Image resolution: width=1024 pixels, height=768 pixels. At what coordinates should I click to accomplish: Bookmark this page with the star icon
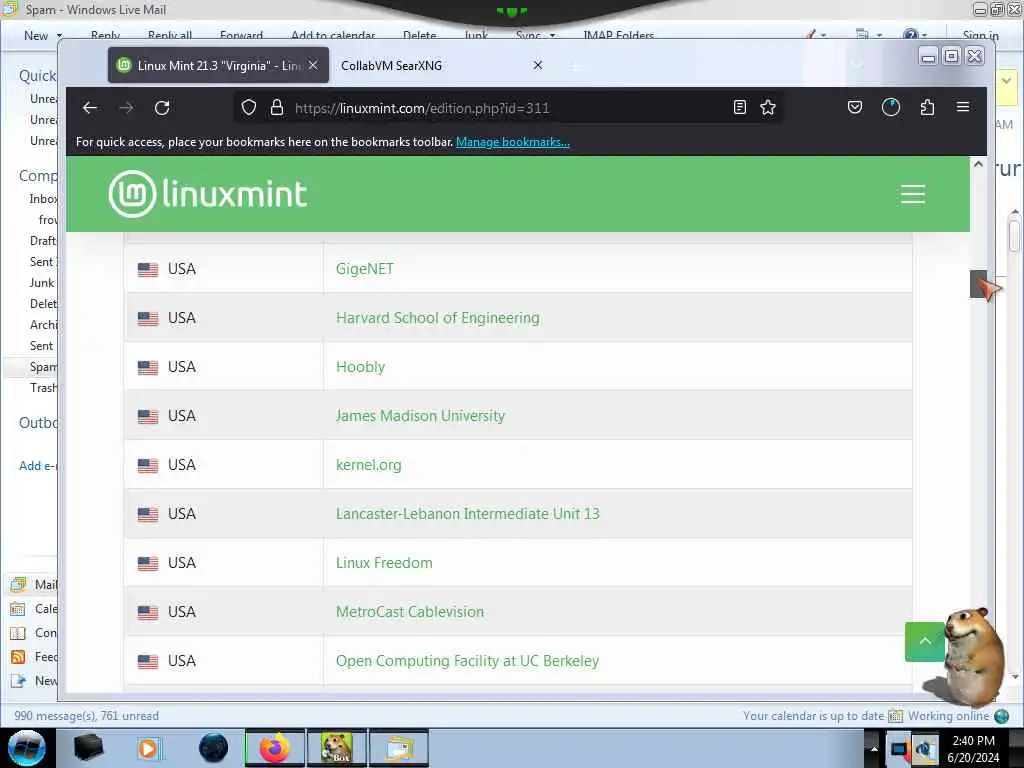tap(768, 108)
